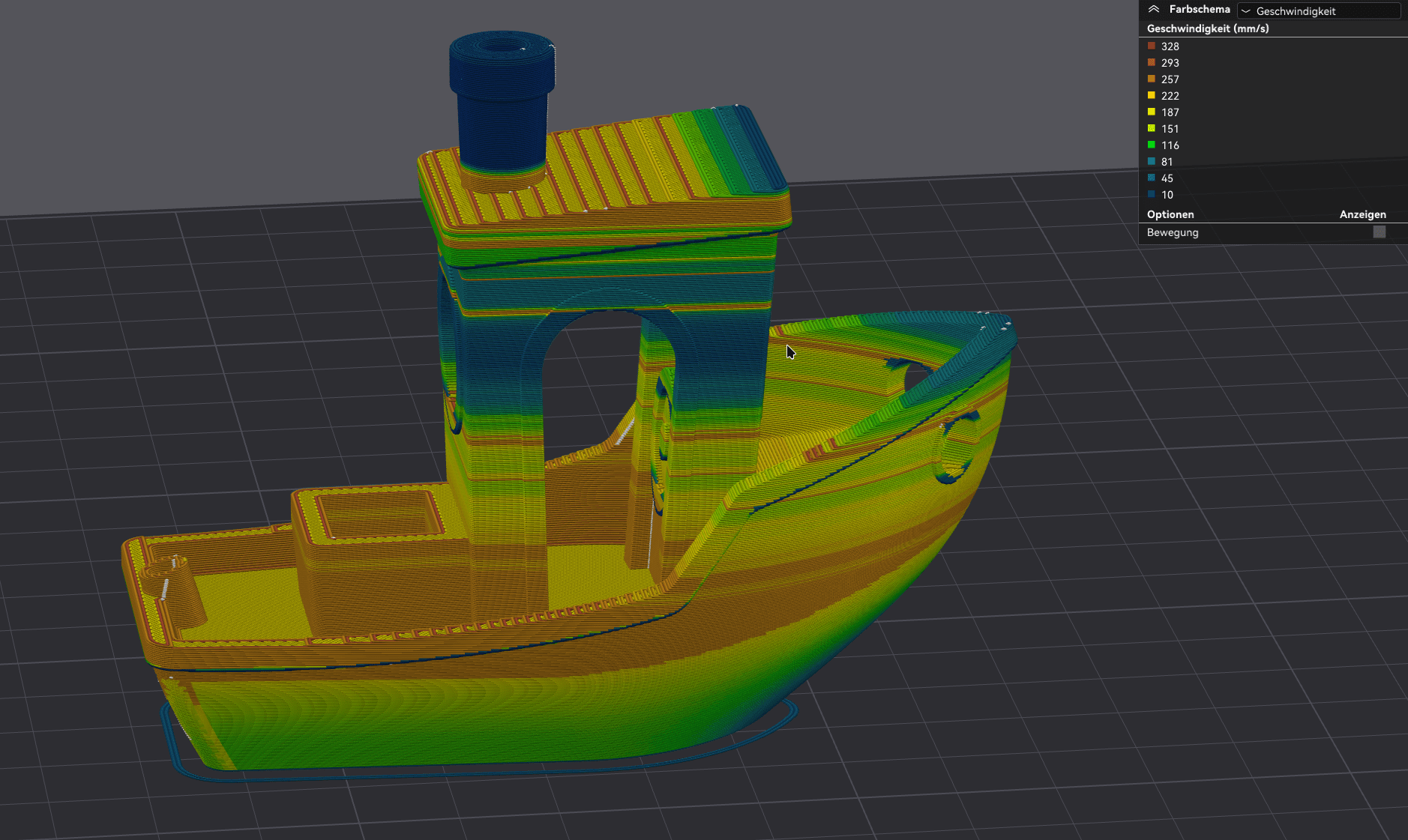Screen dimensions: 1408x840
Task: Select the 45 speed legend value
Action: (x=1167, y=178)
